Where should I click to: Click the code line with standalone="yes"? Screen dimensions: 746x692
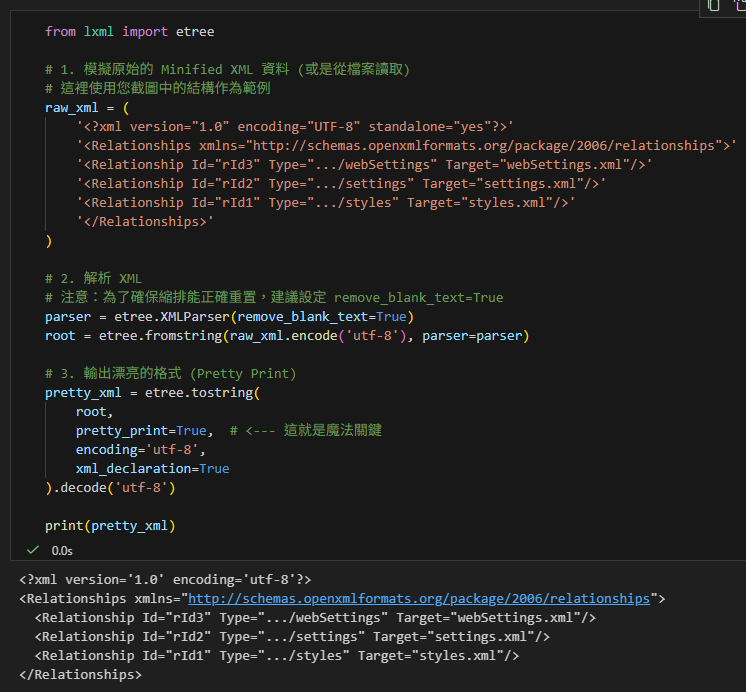click(x=295, y=127)
